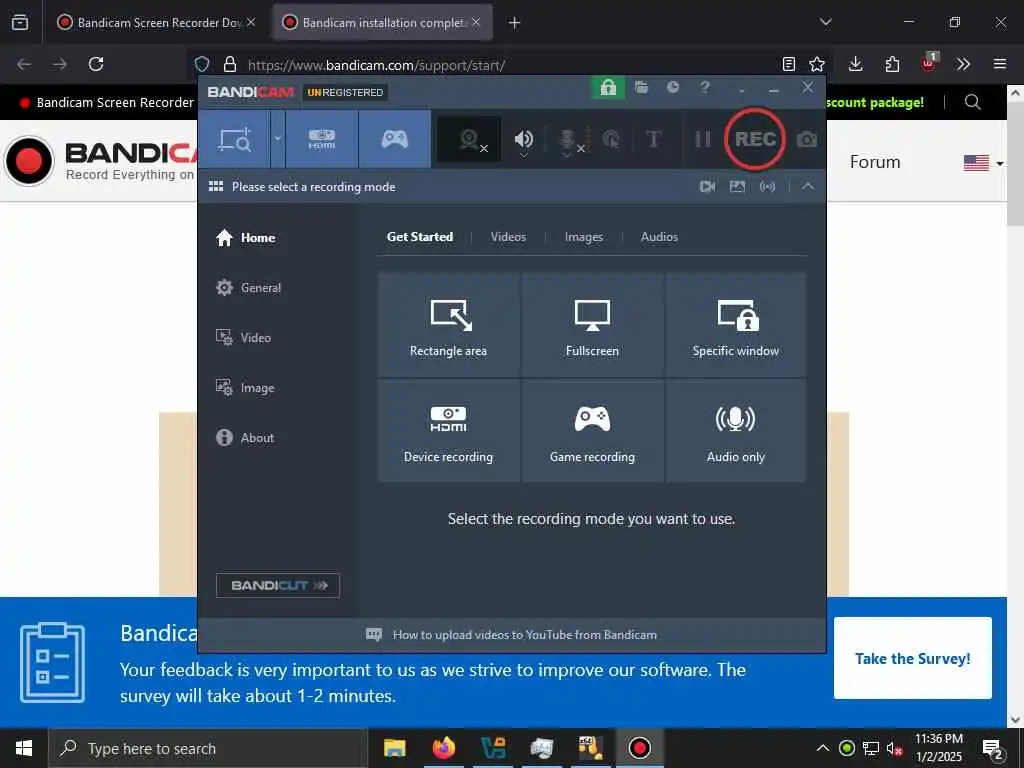This screenshot has height=768, width=1024.
Task: Click the Windows taskbar search box
Action: pos(208,748)
